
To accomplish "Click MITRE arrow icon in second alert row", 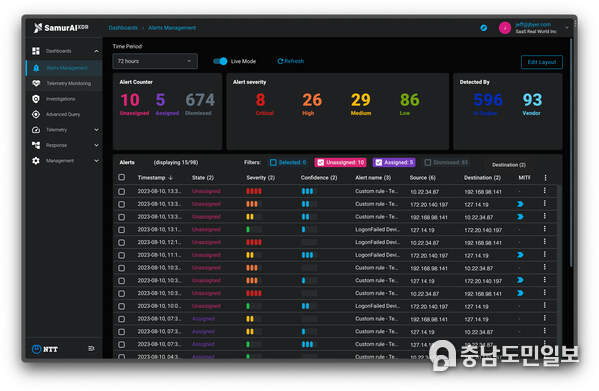I will click(x=520, y=204).
